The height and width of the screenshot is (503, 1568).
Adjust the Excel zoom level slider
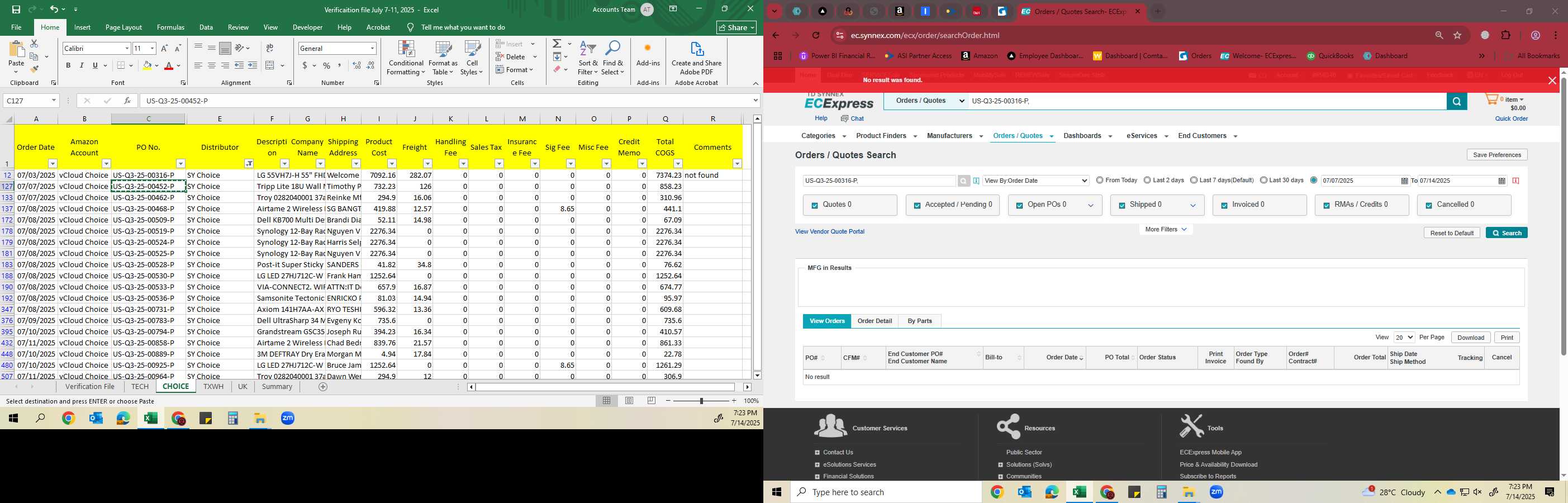pyautogui.click(x=701, y=401)
